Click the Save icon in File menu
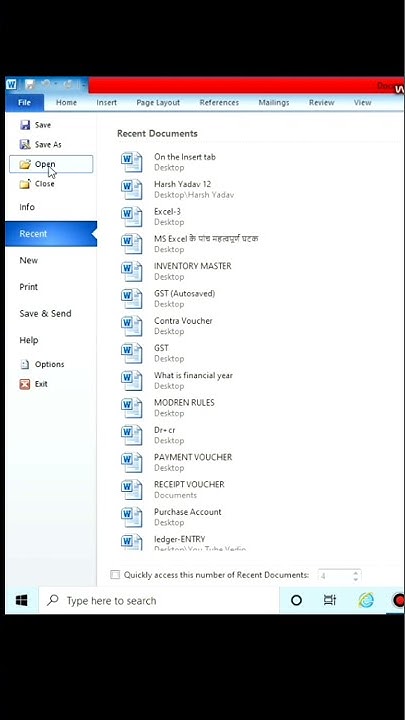 pos(25,125)
